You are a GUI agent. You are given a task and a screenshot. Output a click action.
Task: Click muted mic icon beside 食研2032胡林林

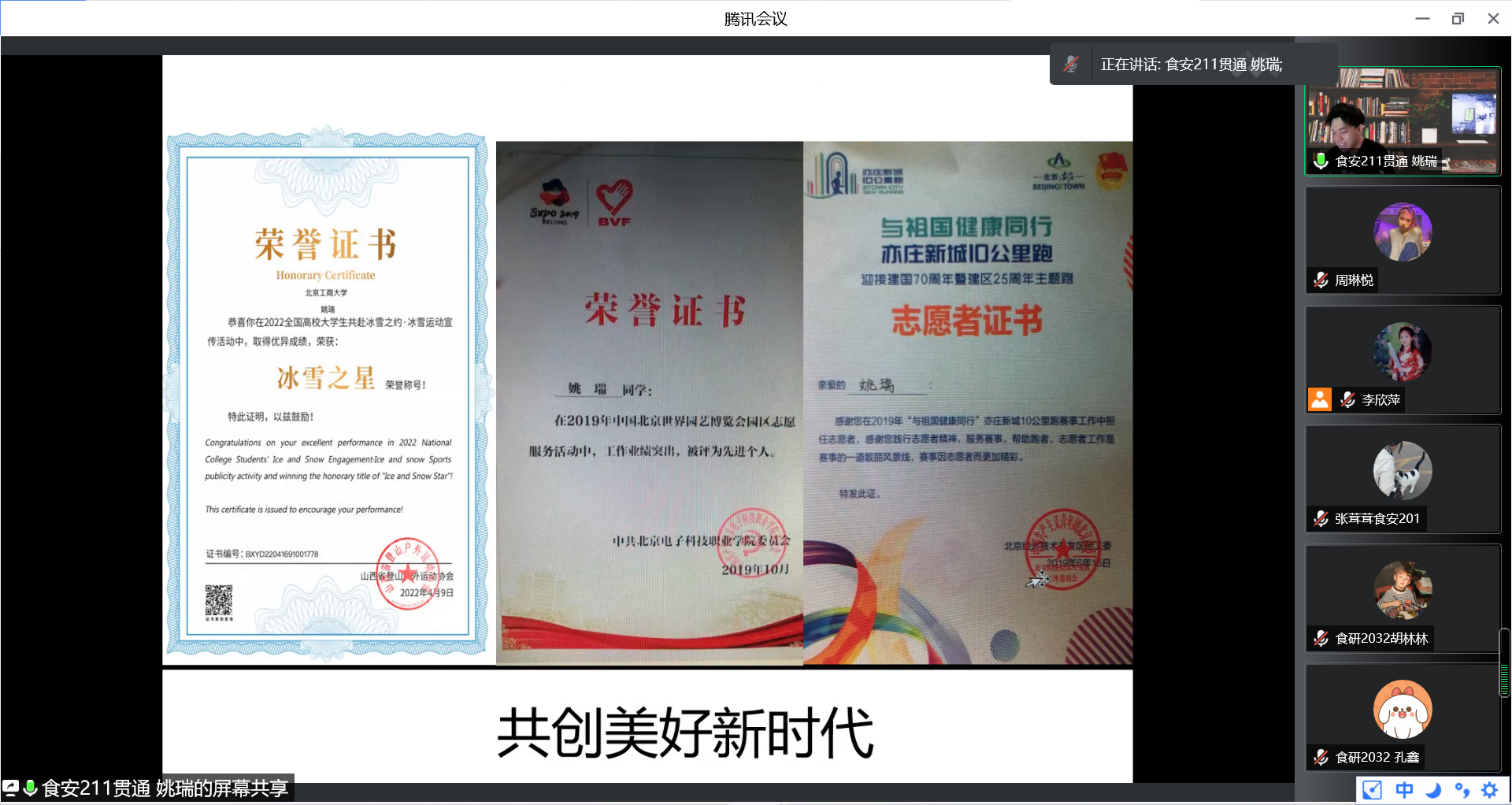(1321, 639)
